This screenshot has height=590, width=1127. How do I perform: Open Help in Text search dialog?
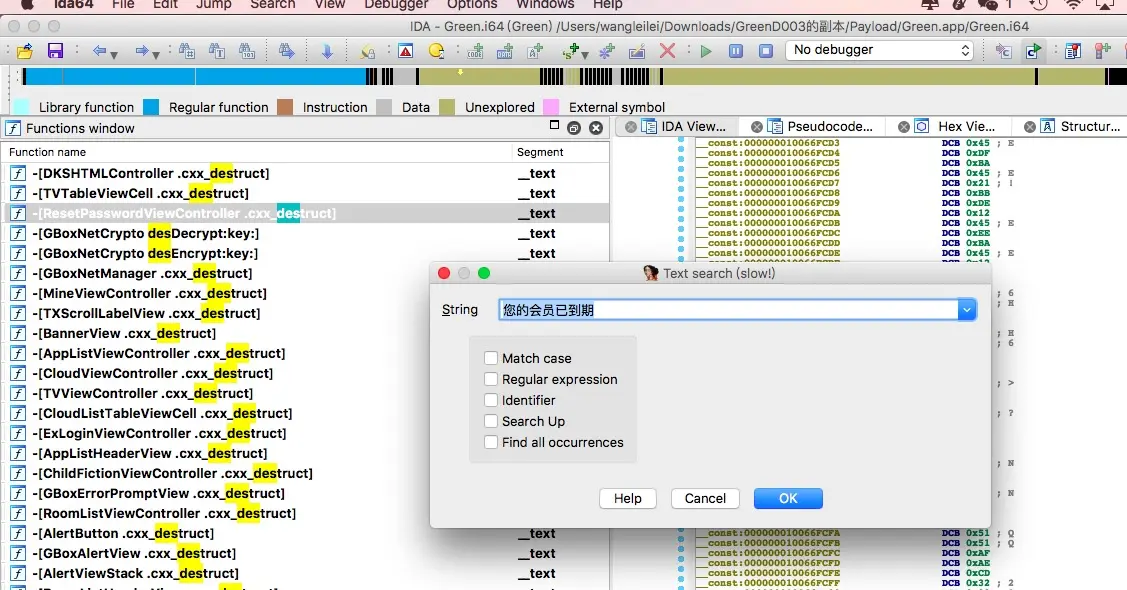pos(627,498)
